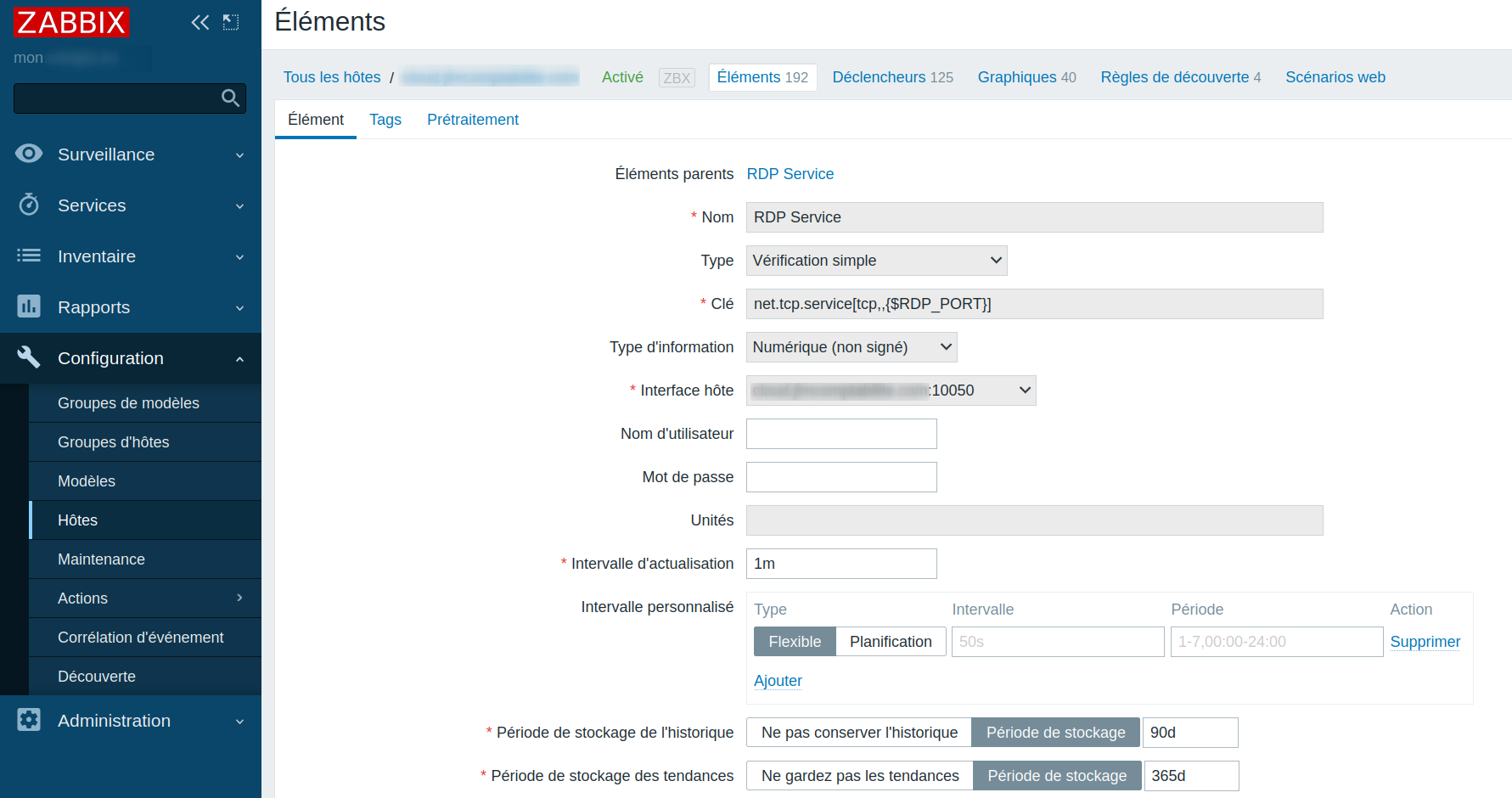Image resolution: width=1512 pixels, height=798 pixels.
Task: Click the Inventaire list icon
Action: pos(29,256)
